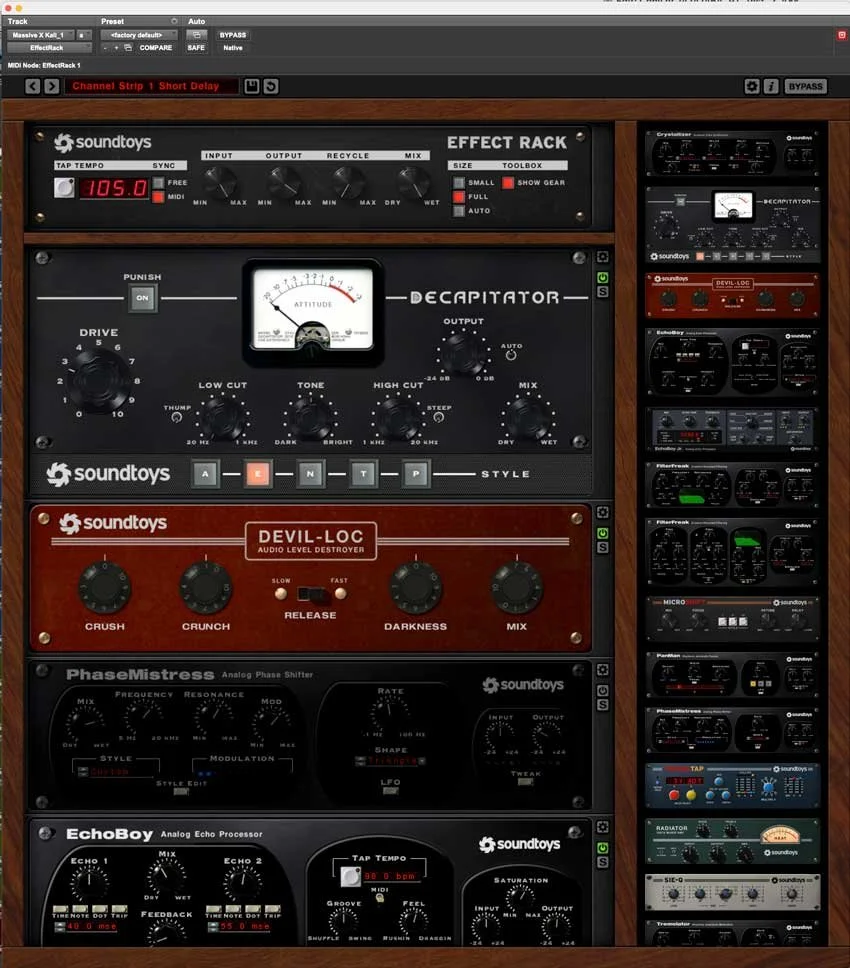850x968 pixels.
Task: Add PrimalTap from the toolbox
Action: click(733, 785)
